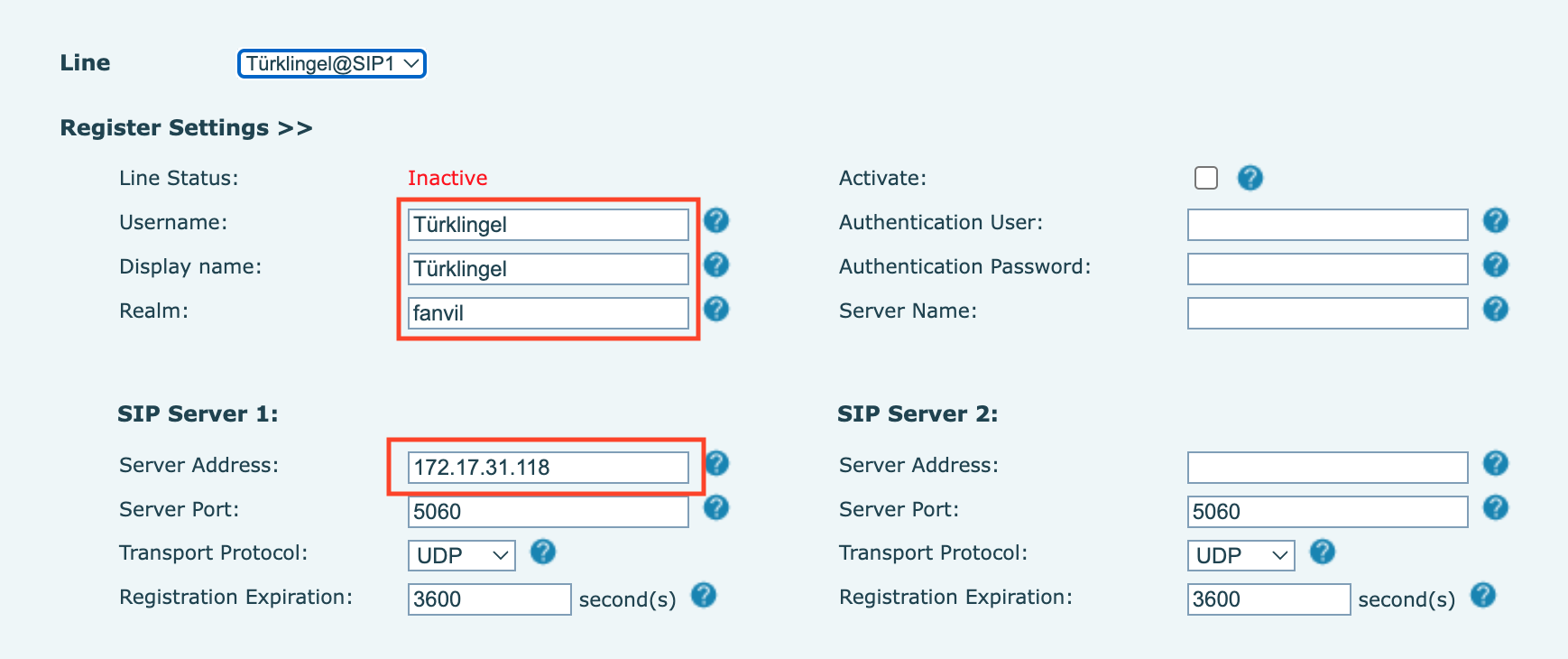
Task: Open help for the Realm field
Action: pyautogui.click(x=716, y=310)
